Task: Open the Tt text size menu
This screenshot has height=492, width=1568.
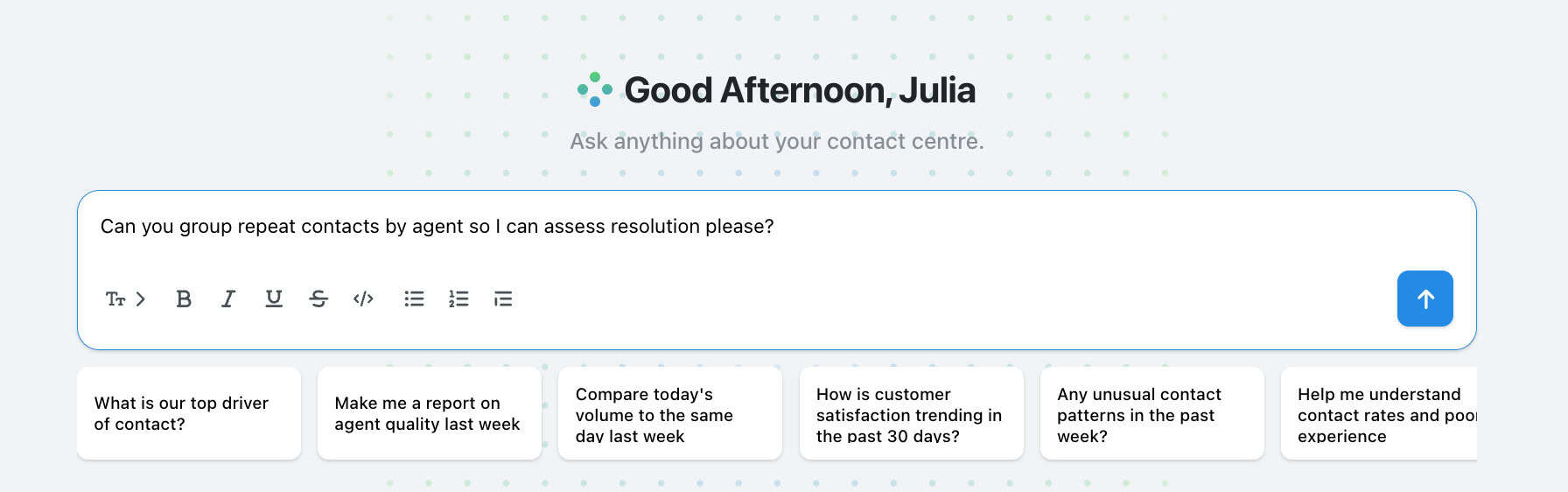Action: (115, 299)
